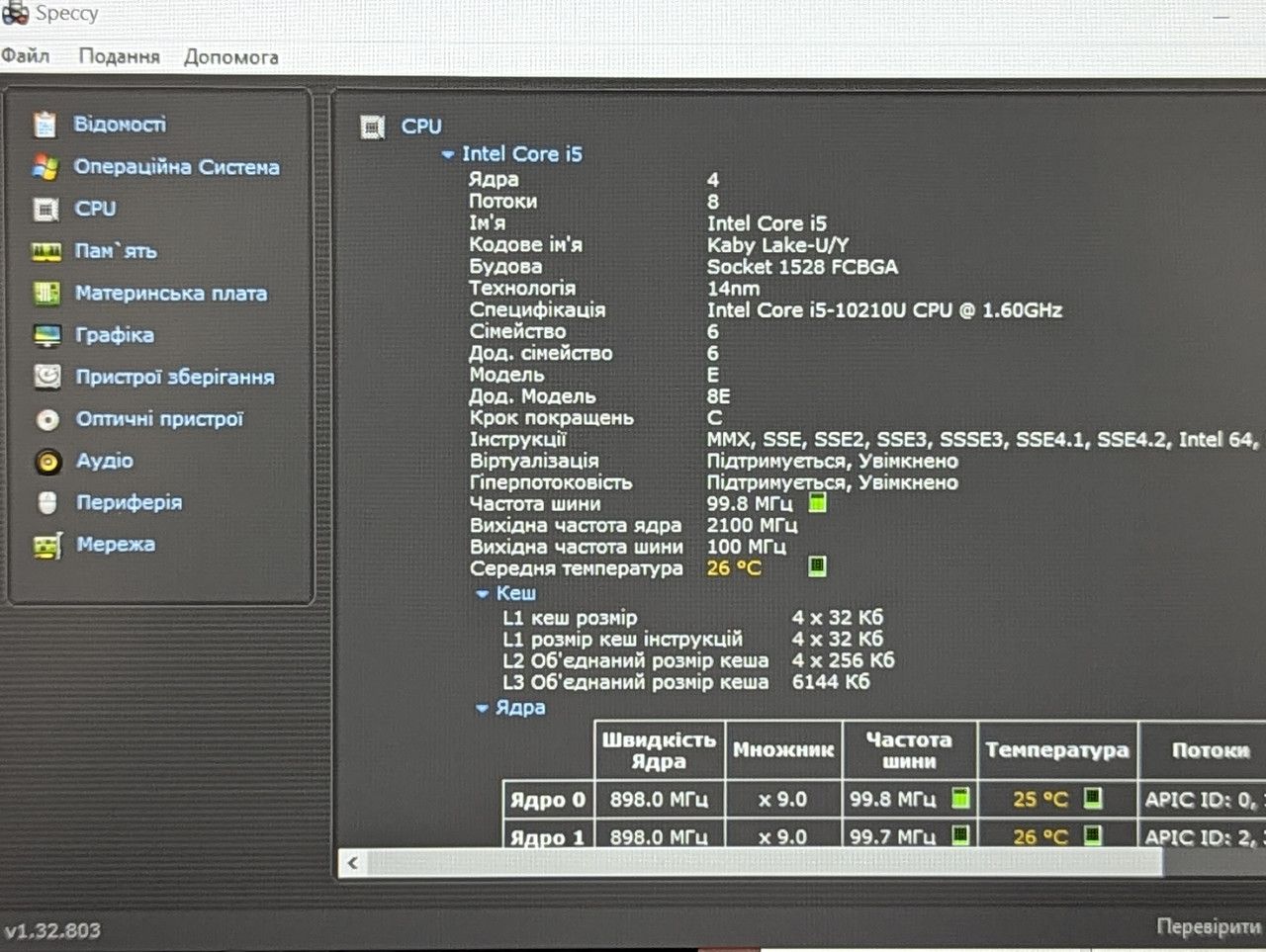Click the 8E extended model value

pyautogui.click(x=718, y=396)
